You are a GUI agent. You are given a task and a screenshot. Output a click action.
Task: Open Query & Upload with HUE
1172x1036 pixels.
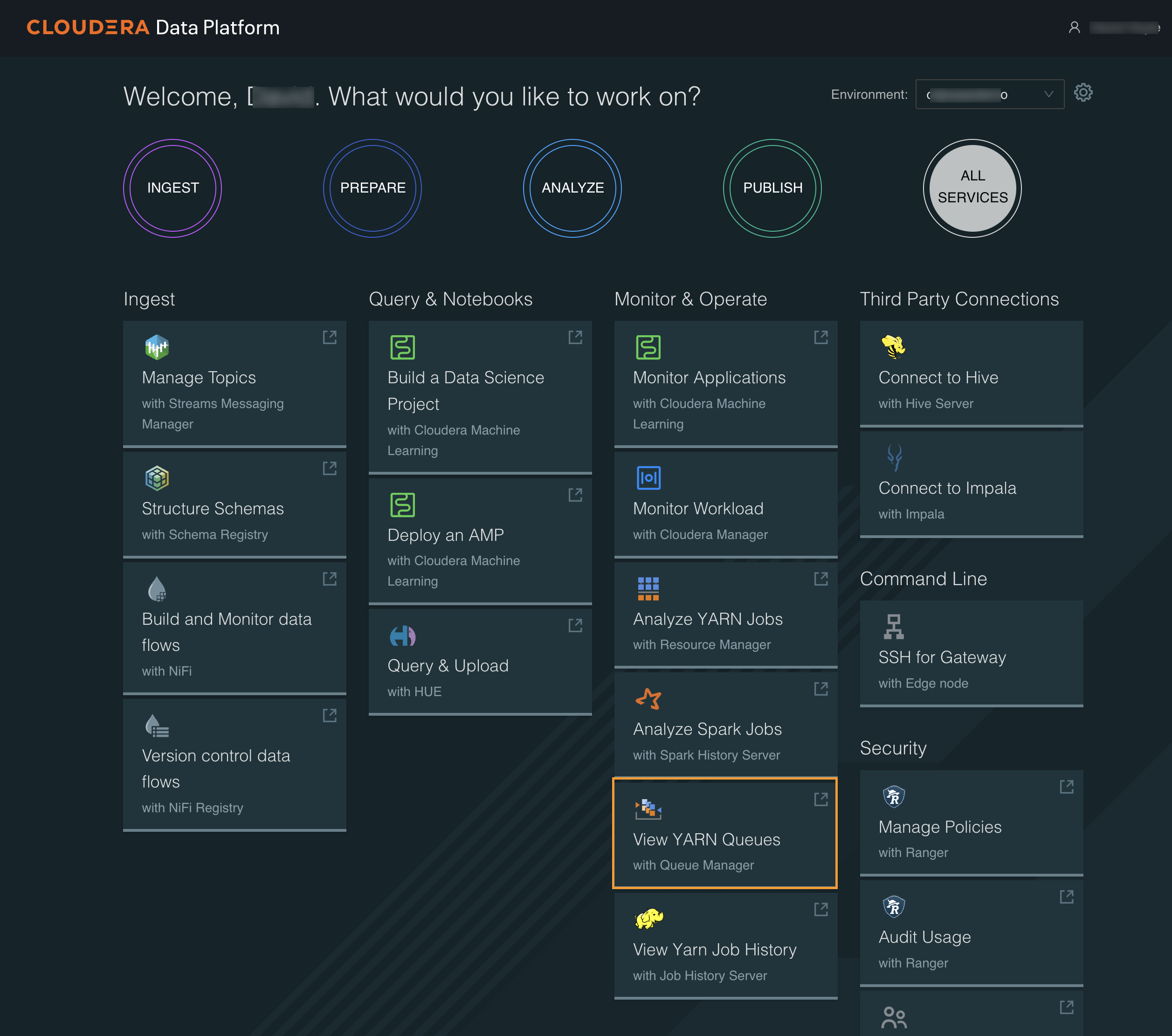[480, 662]
